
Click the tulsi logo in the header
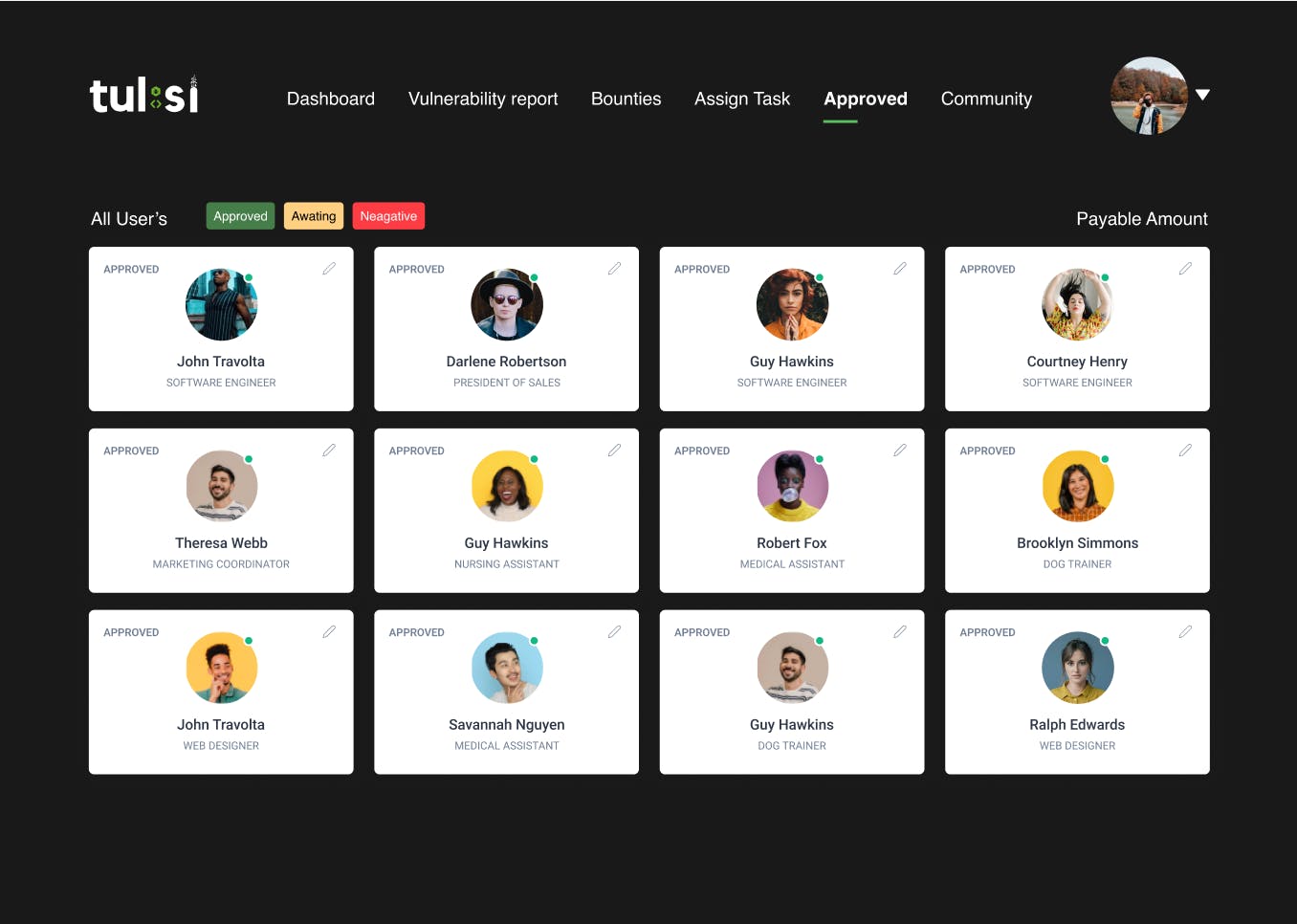(144, 95)
